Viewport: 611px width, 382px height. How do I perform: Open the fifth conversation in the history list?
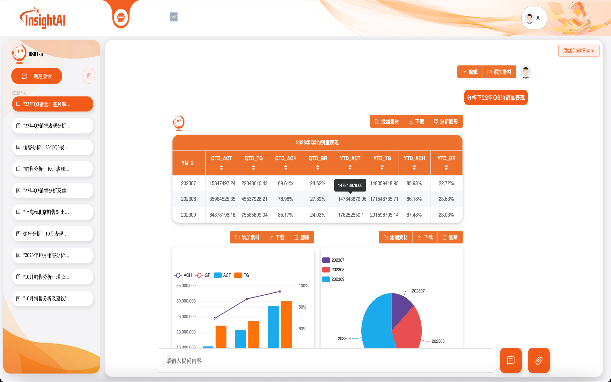pos(53,191)
